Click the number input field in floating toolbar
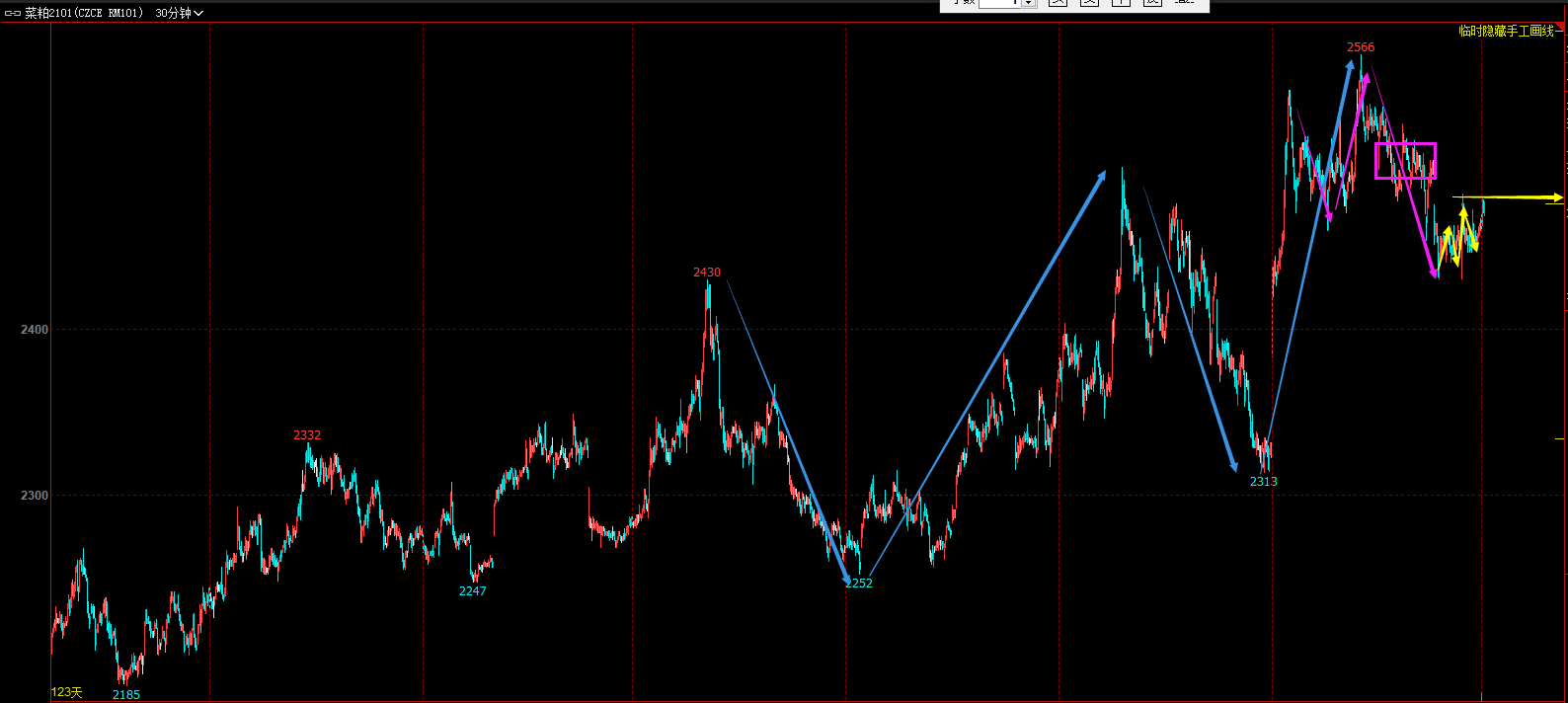The image size is (1568, 703). tap(998, 3)
